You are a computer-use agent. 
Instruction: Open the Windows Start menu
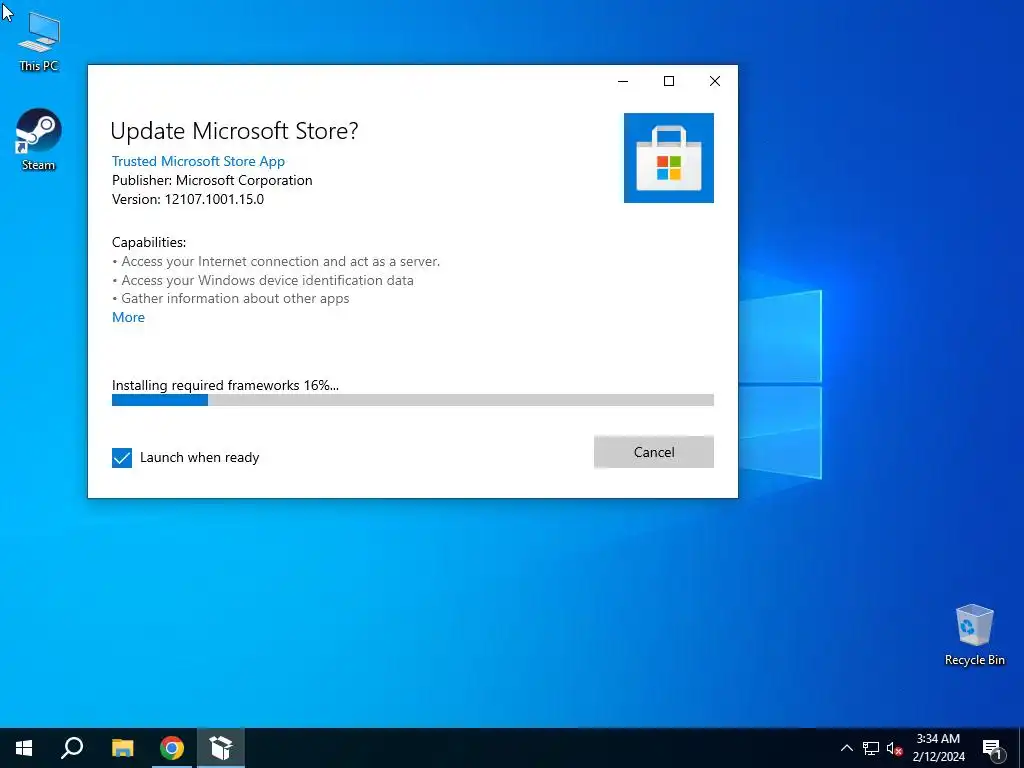click(x=24, y=748)
